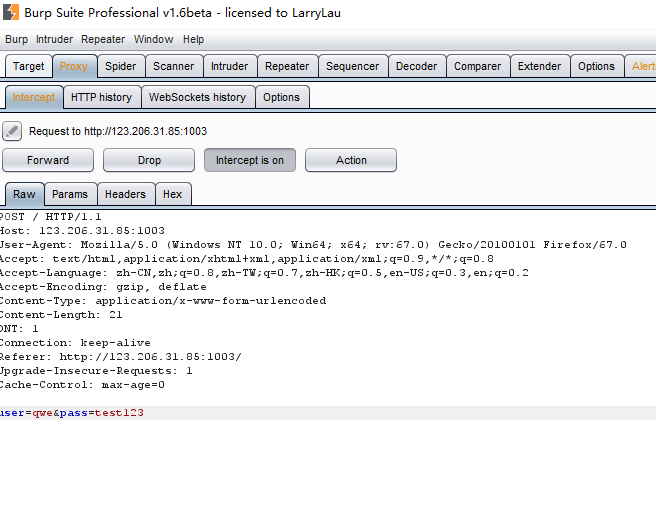The width and height of the screenshot is (656, 515).
Task: Click the 'Upgrade-Insecure-Requests: 1' line
Action: (x=96, y=371)
